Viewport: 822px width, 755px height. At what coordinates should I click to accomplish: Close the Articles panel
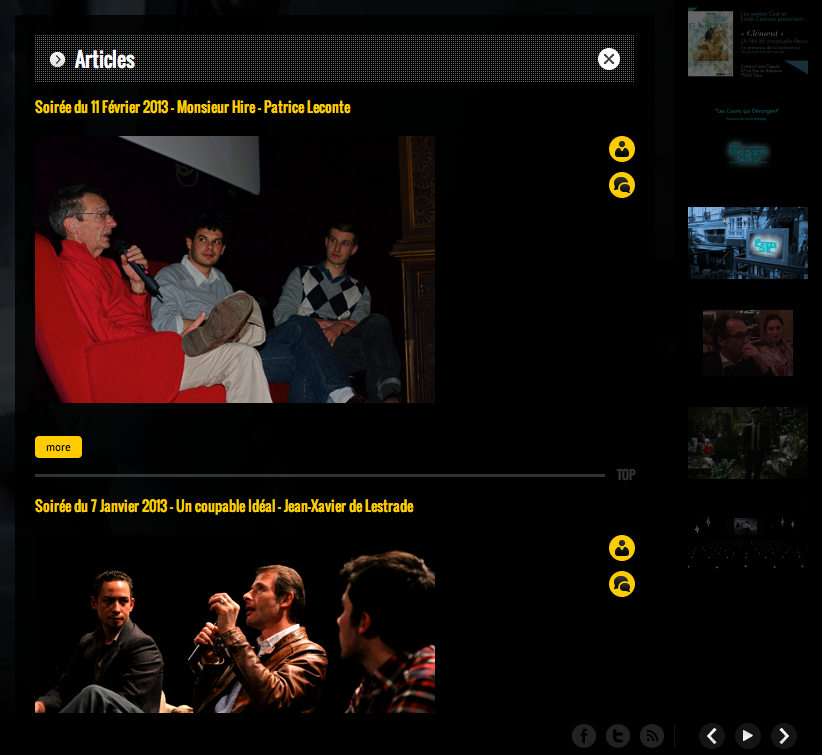tap(609, 59)
